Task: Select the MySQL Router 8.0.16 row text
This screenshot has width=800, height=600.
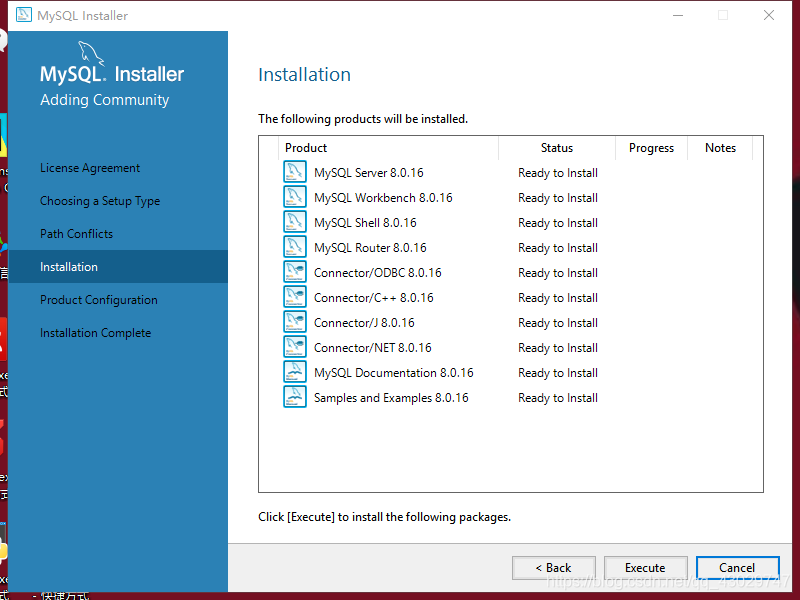Action: [x=370, y=248]
